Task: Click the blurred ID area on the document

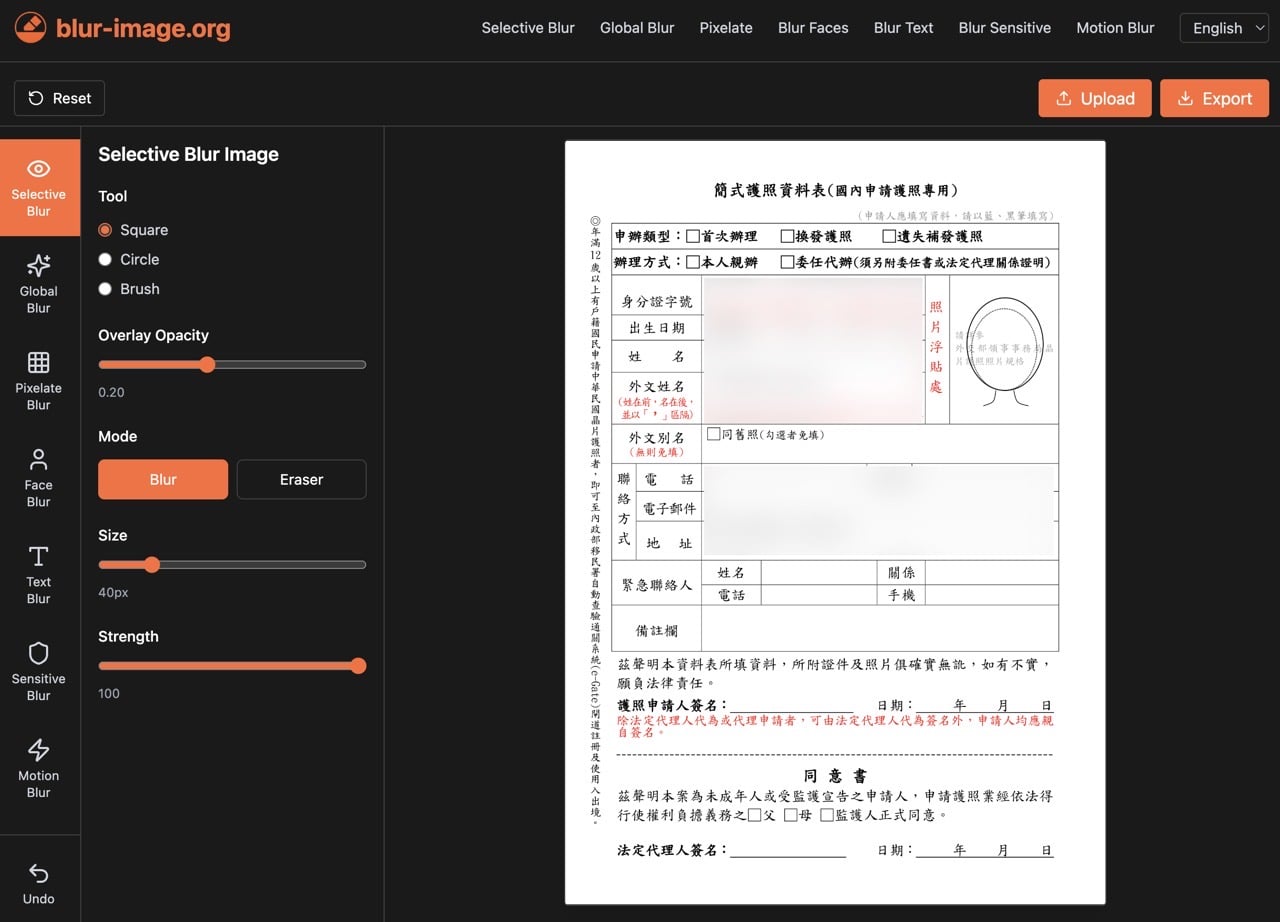Action: 813,350
